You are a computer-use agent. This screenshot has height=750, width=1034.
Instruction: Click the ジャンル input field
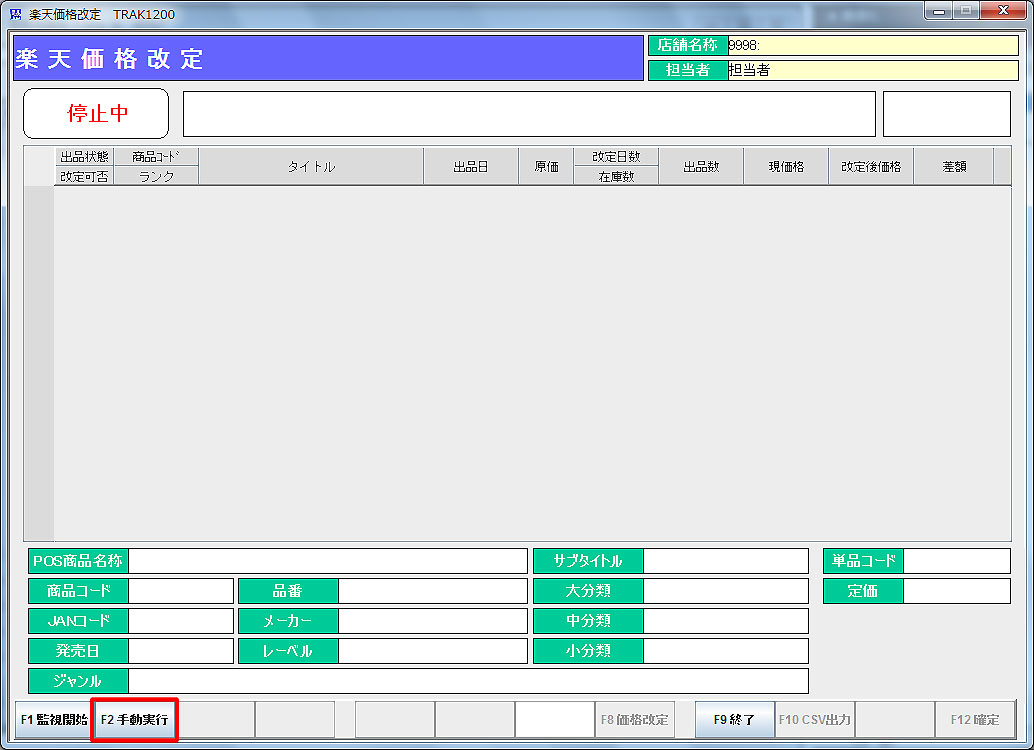point(468,682)
